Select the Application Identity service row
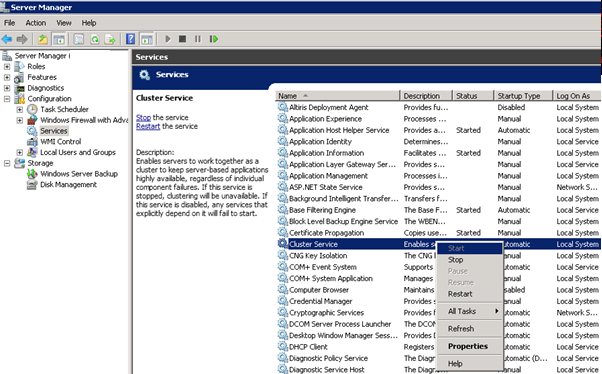 click(438, 142)
